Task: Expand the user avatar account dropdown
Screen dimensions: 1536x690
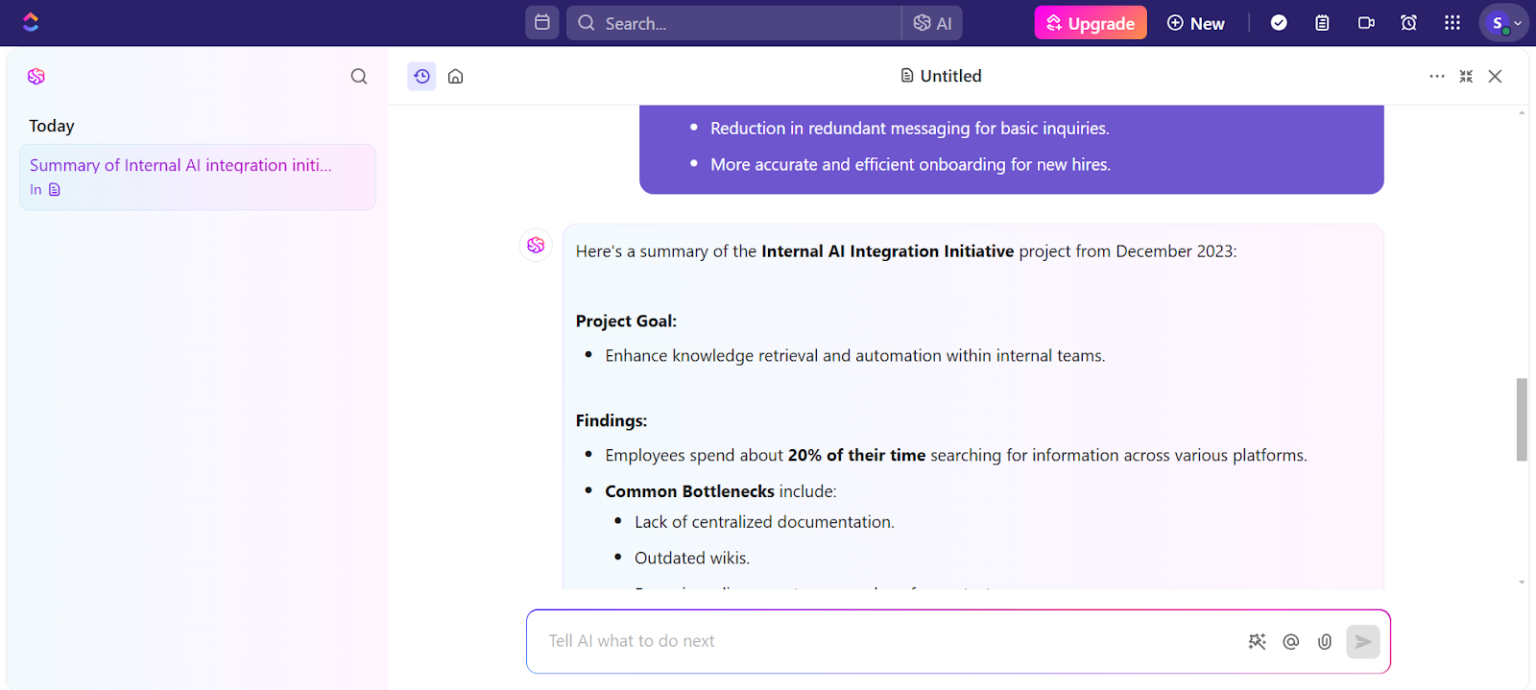Action: click(1503, 23)
